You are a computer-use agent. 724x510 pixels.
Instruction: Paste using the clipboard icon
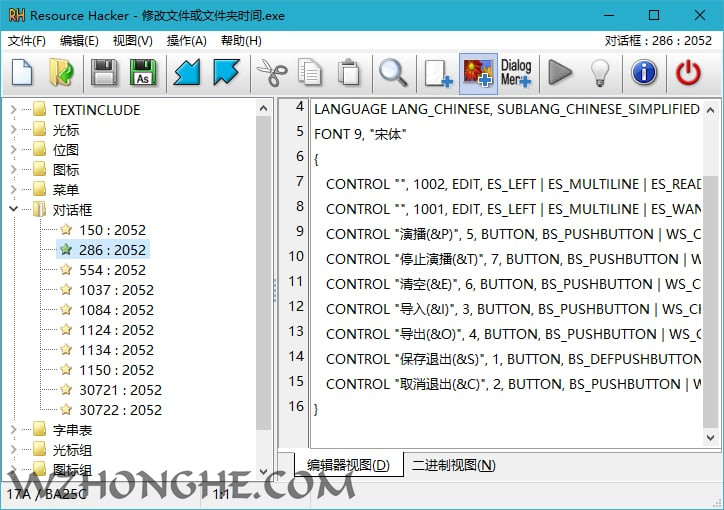pos(349,72)
